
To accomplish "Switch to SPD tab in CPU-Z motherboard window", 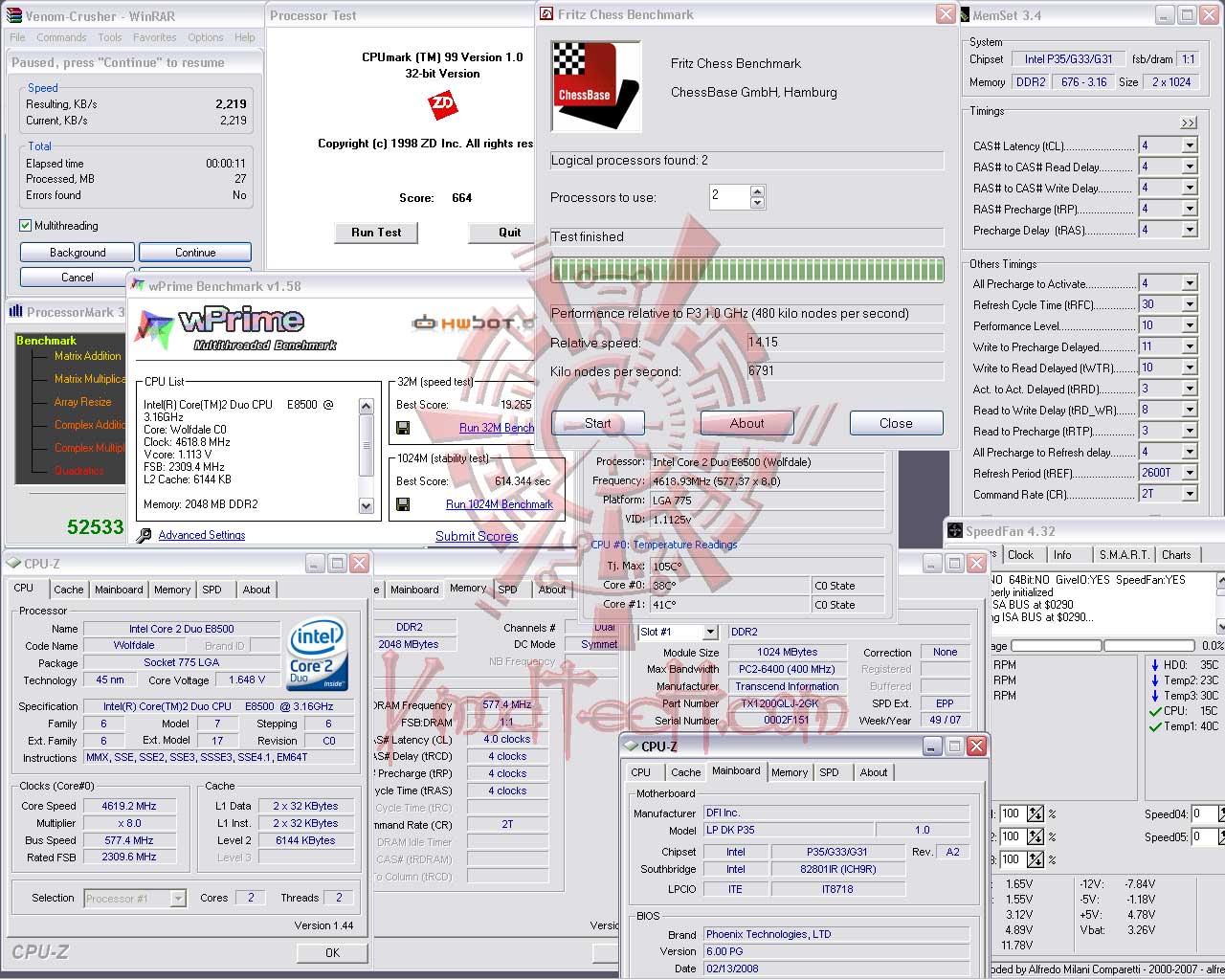I will (830, 772).
